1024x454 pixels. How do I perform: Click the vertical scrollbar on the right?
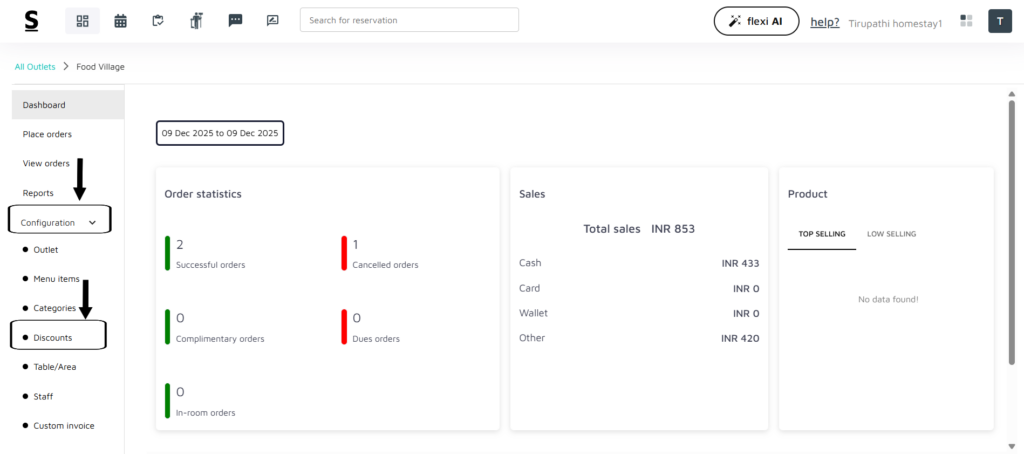point(1011,230)
